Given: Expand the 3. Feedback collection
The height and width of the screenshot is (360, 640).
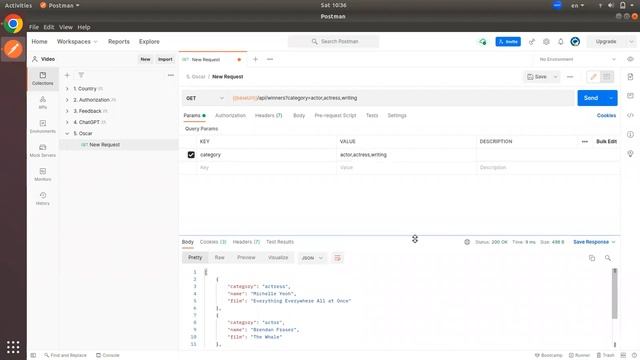Looking at the screenshot, I should tap(67, 111).
